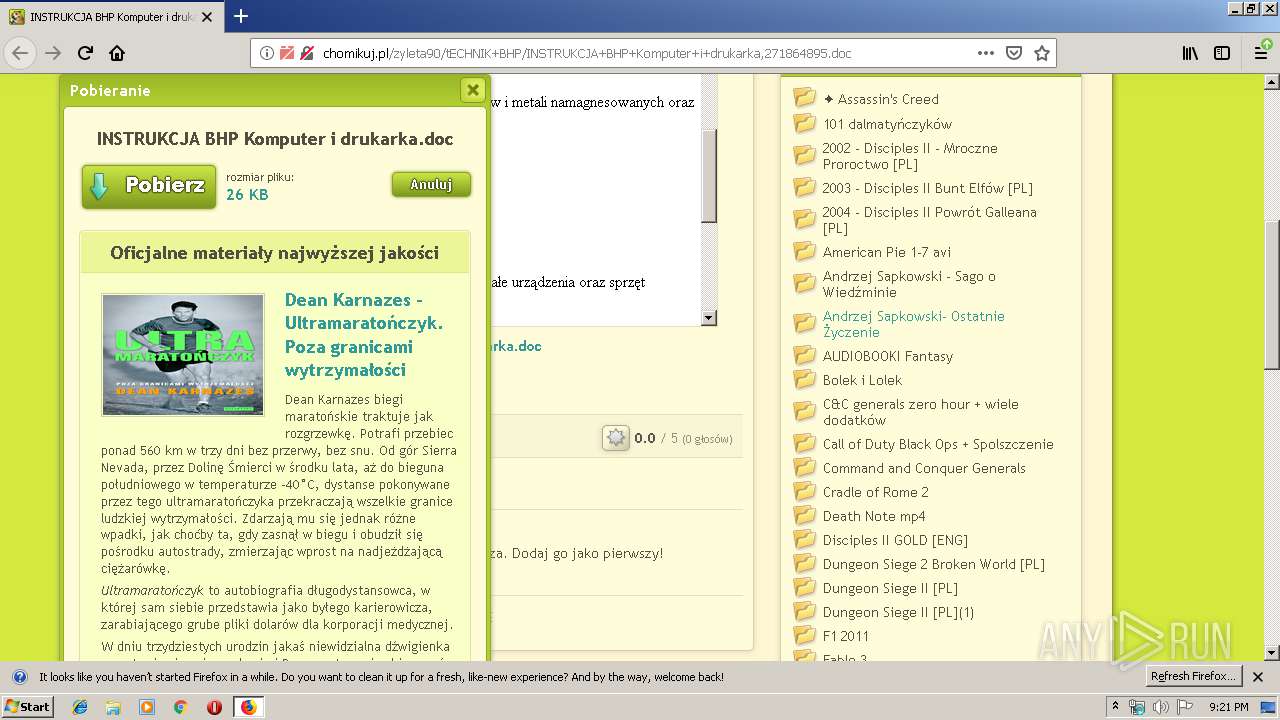Open the Cradle of Rome 2 folder

point(876,492)
